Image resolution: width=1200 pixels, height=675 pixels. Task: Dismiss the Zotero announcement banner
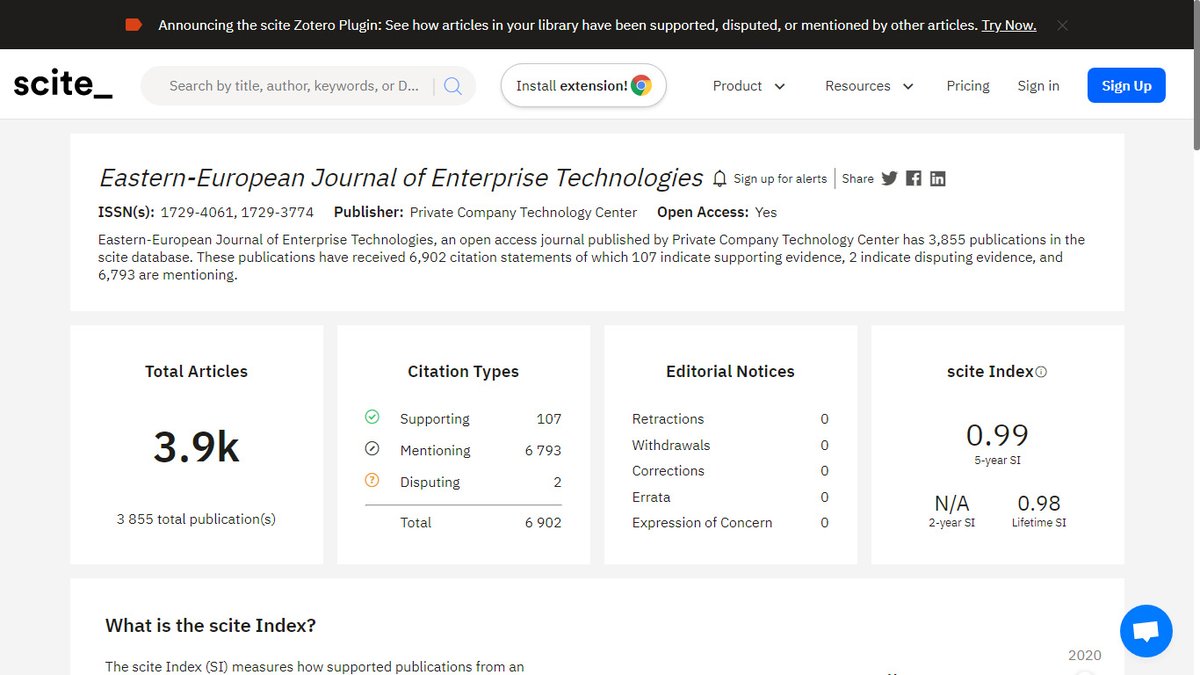pos(1062,25)
